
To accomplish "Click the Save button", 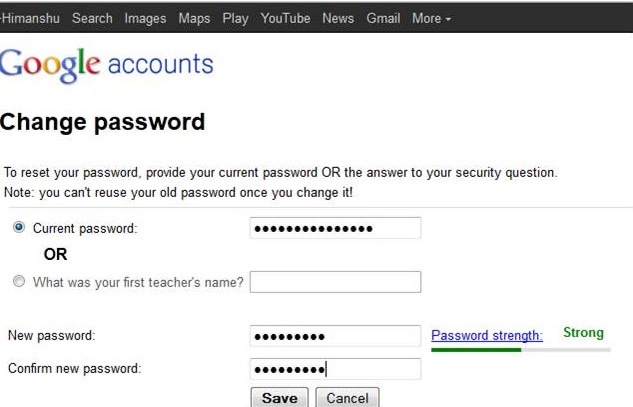I will click(279, 398).
